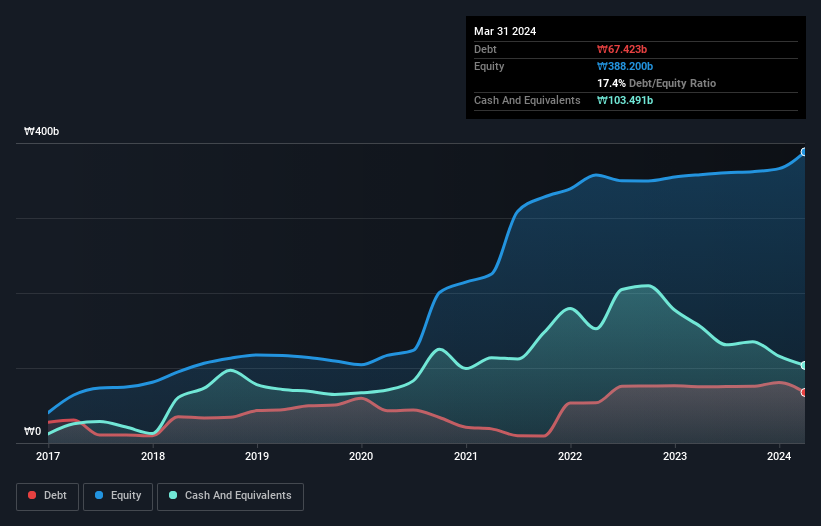Image resolution: width=821 pixels, height=526 pixels.
Task: Toggle the Debt series legend button
Action: click(48, 496)
